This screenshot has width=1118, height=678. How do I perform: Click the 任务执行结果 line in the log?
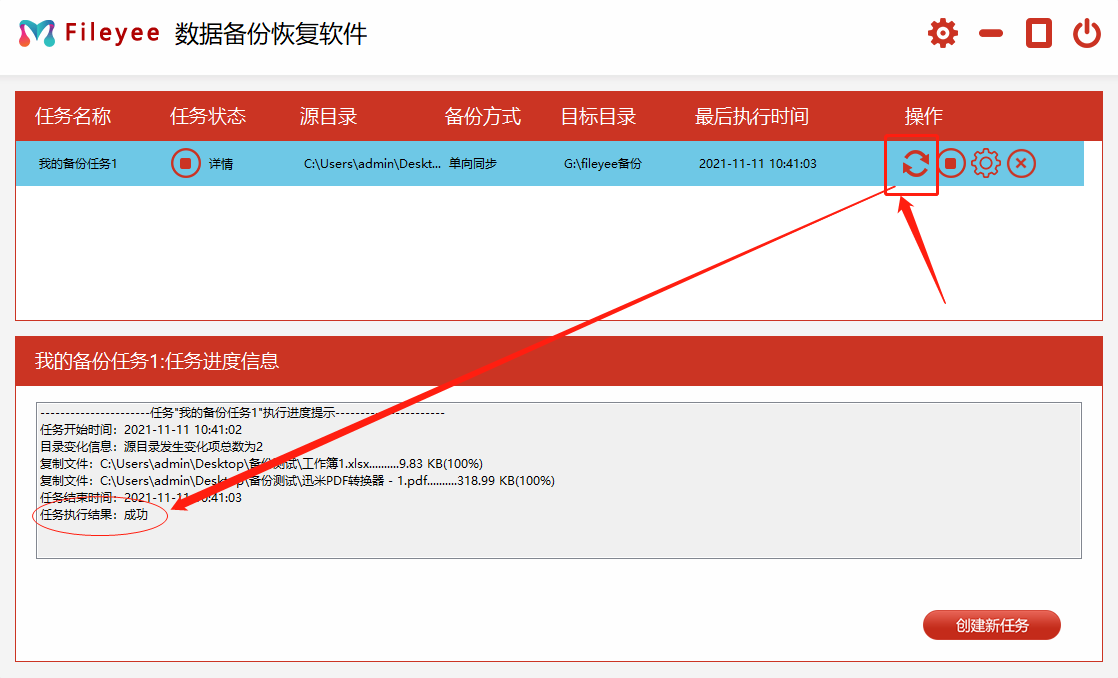[94, 515]
